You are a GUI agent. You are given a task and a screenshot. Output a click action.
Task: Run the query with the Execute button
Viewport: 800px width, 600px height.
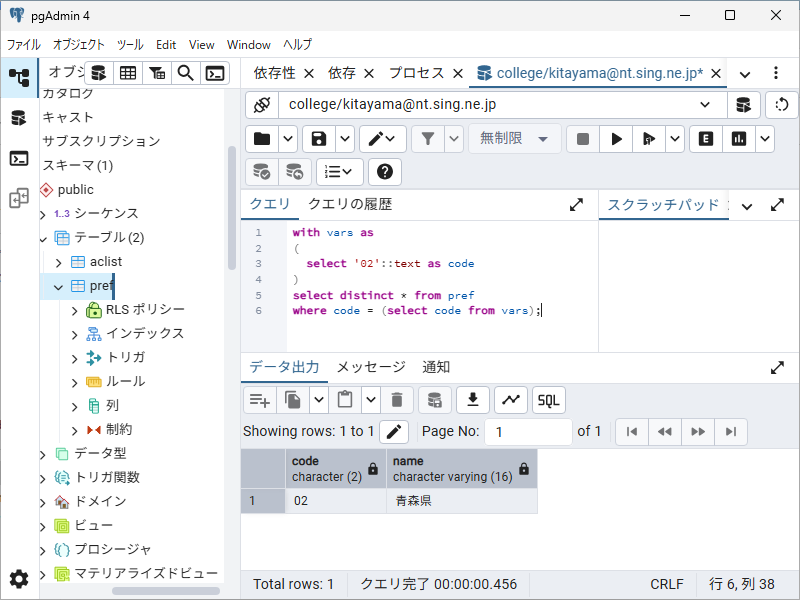617,139
